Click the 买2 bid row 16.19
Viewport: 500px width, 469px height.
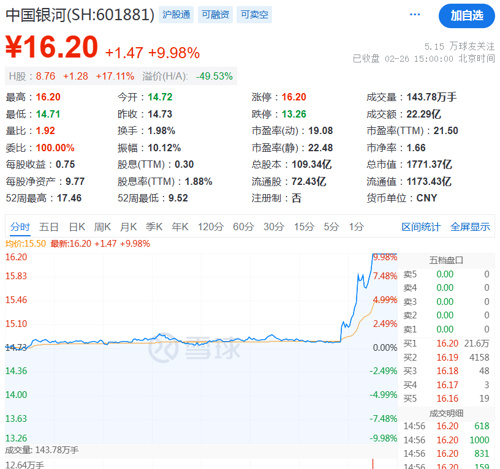tap(446, 357)
